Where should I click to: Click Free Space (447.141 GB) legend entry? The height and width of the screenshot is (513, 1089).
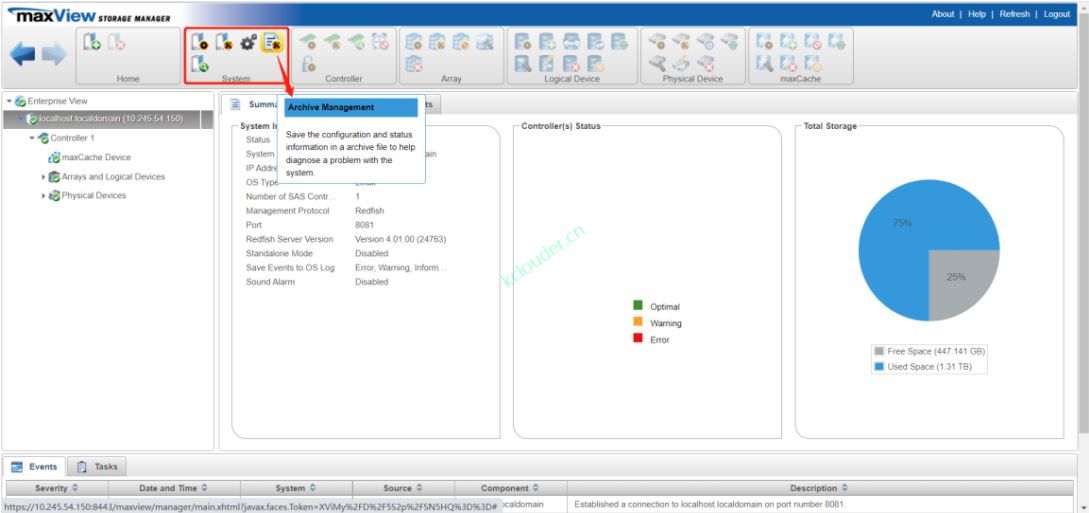930,351
